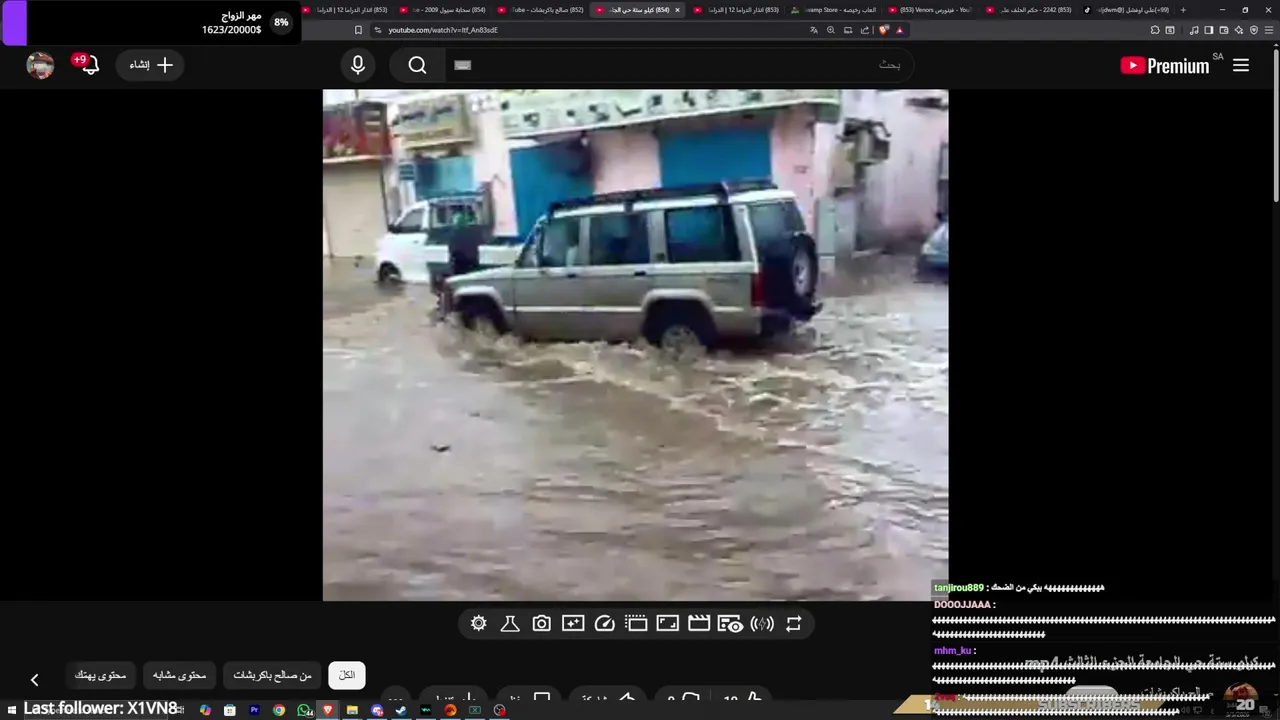Click the pop-up player window icon
The image size is (1280, 720).
click(636, 624)
